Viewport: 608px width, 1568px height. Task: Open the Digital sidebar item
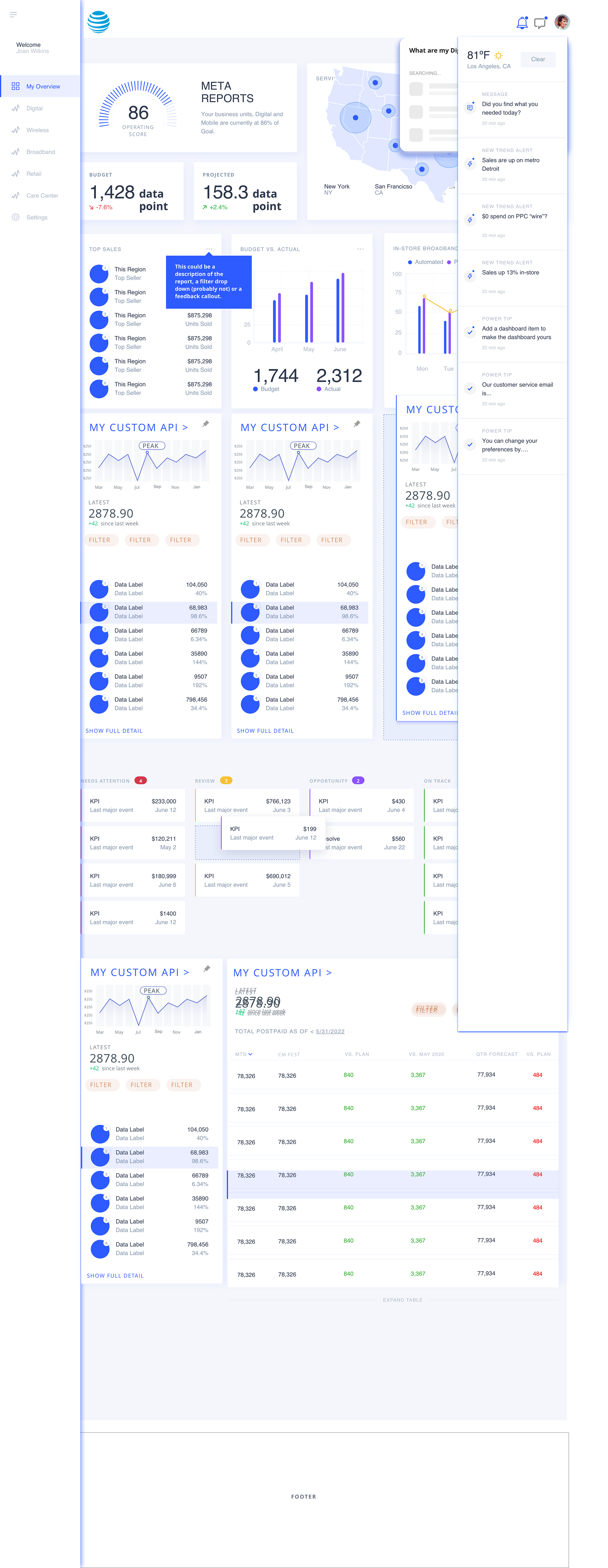coord(35,108)
